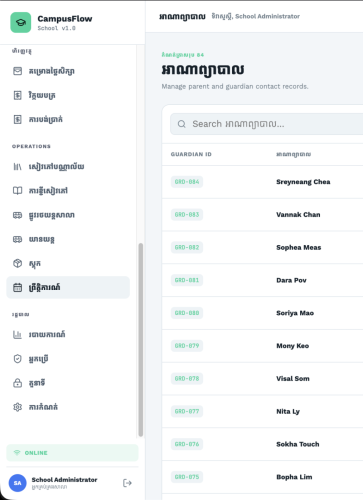The width and height of the screenshot is (363, 500).
Task: Click the logout arrow icon
Action: coord(127,483)
